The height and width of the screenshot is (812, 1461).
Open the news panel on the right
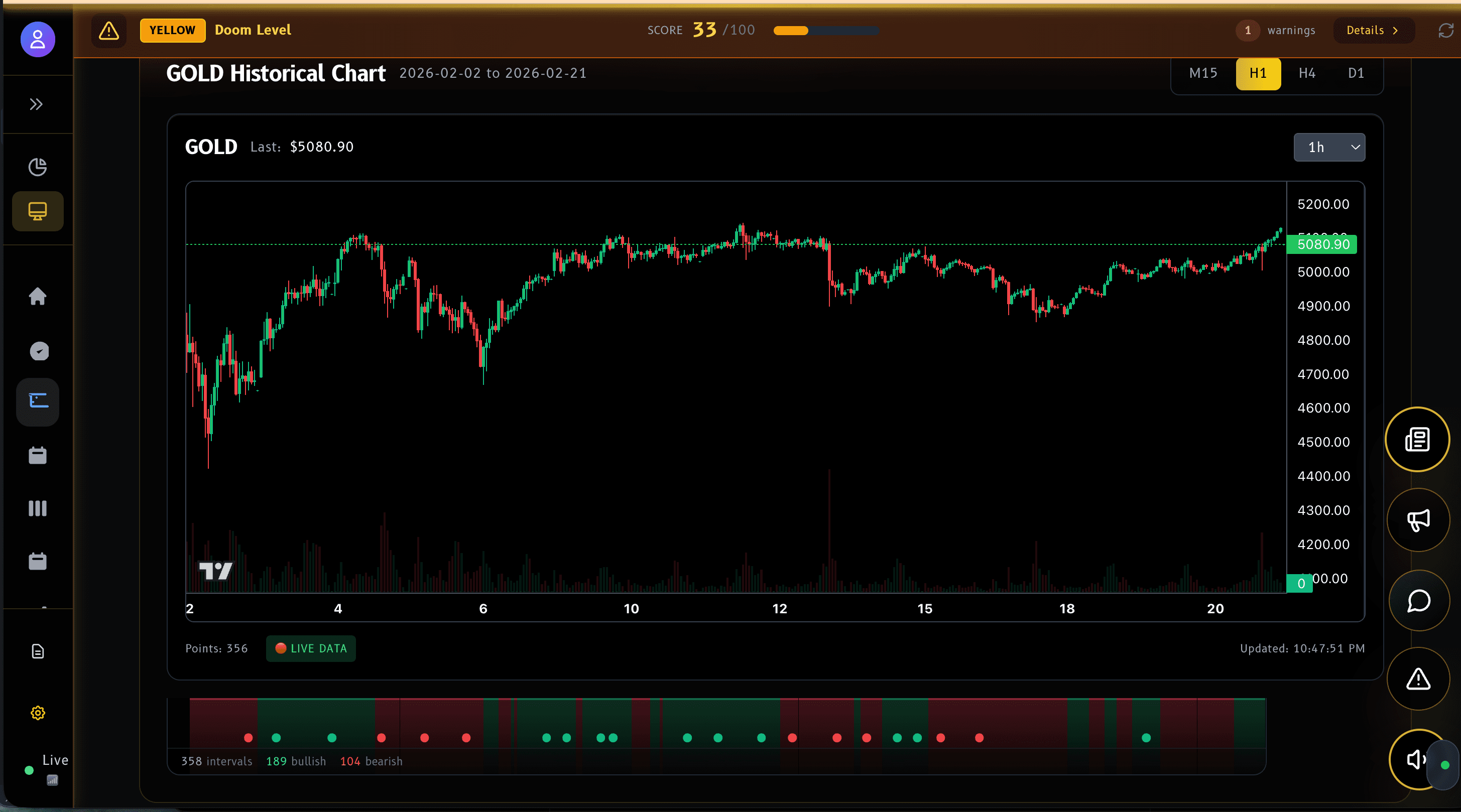tap(1417, 440)
